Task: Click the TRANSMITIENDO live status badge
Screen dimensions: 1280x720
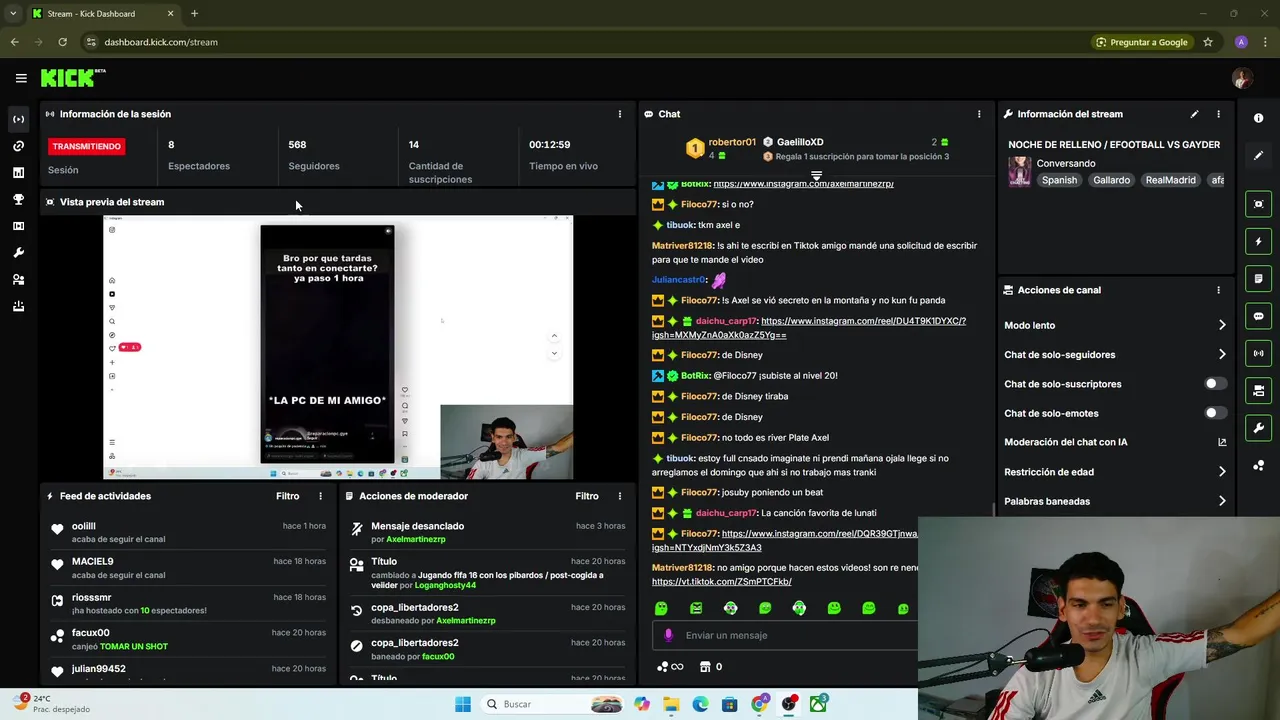Action: pos(87,146)
